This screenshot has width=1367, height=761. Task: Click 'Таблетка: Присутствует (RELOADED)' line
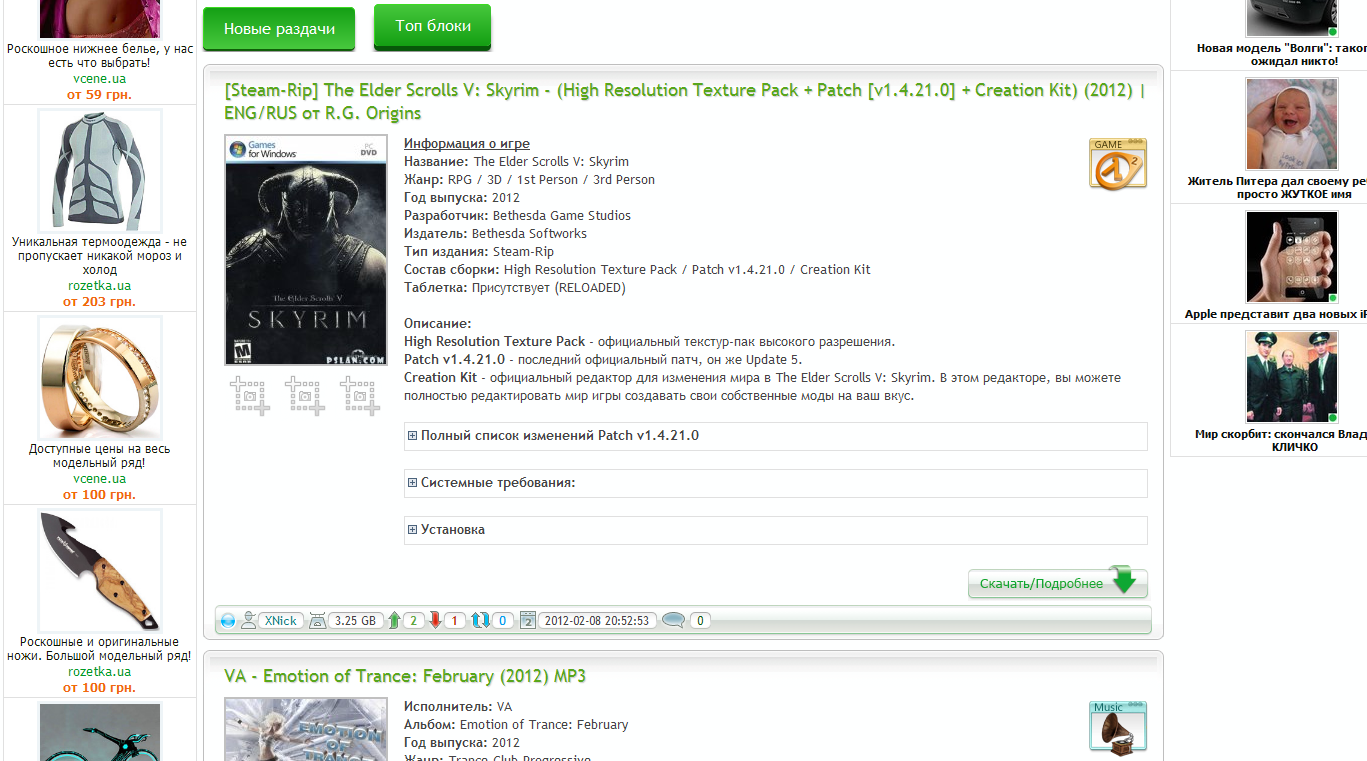tap(515, 288)
